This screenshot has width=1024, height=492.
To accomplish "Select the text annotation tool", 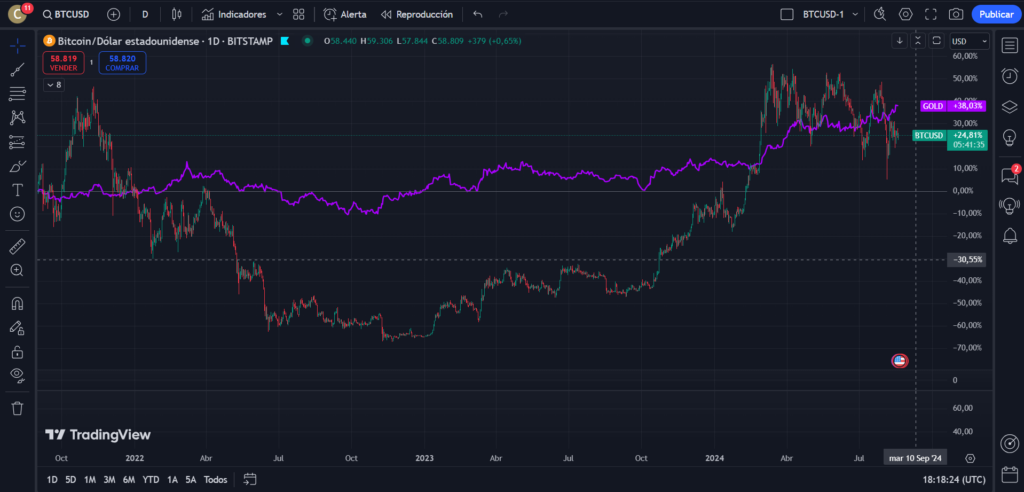I will point(18,190).
